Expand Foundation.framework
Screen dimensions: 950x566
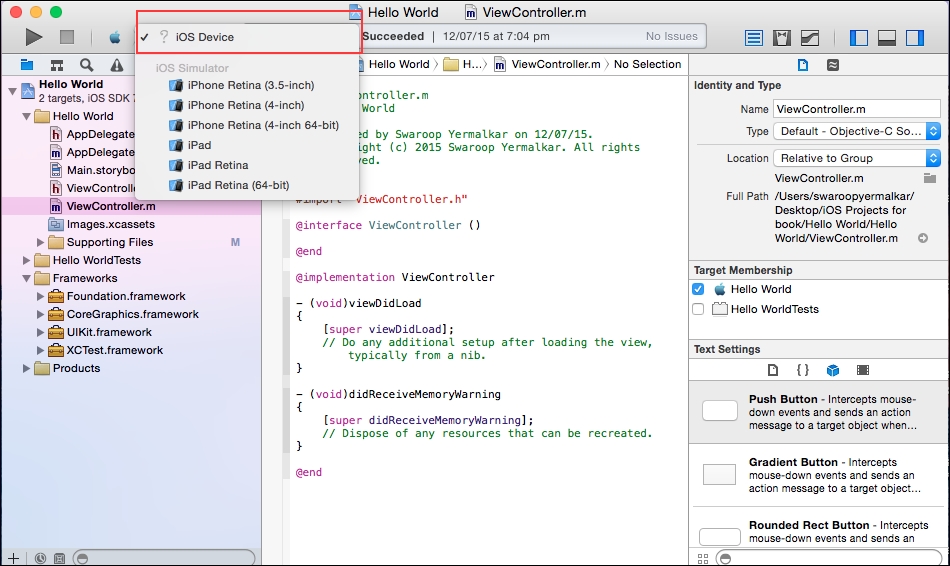point(40,296)
